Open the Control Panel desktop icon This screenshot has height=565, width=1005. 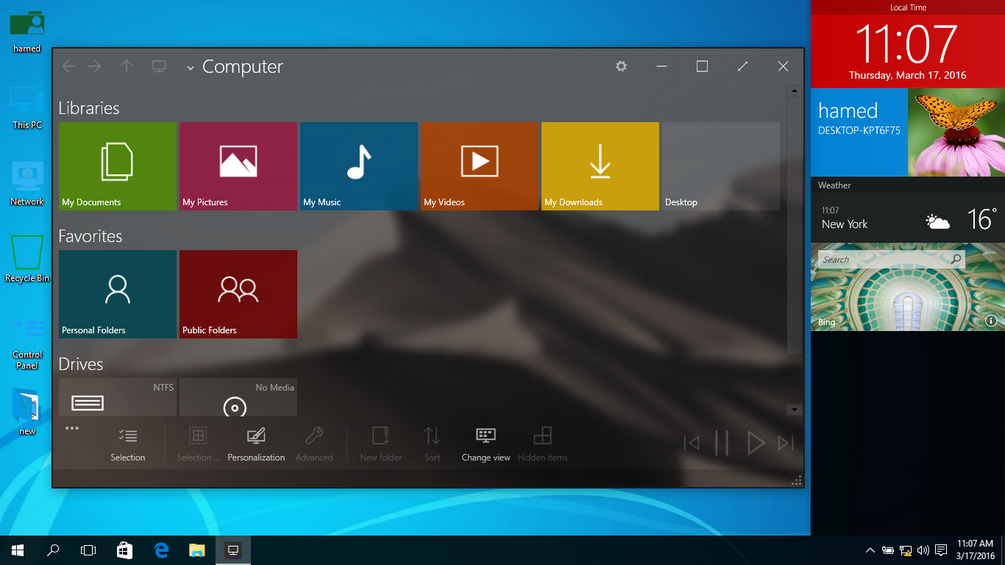(x=27, y=343)
